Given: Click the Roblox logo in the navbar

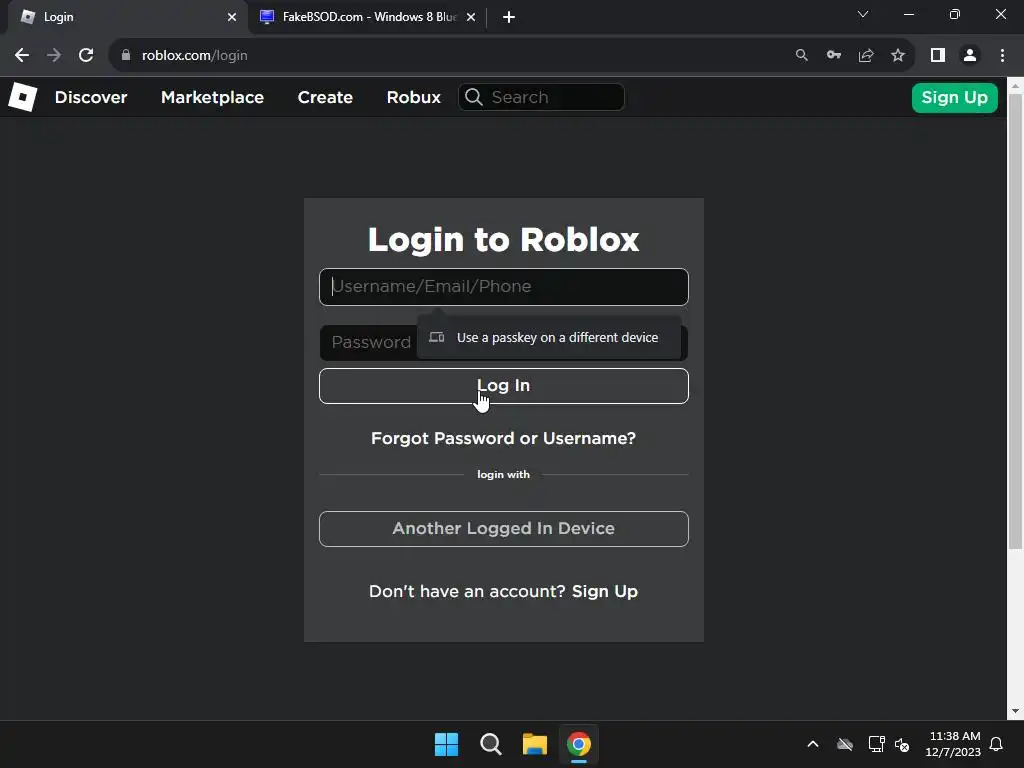Looking at the screenshot, I should coord(23,97).
